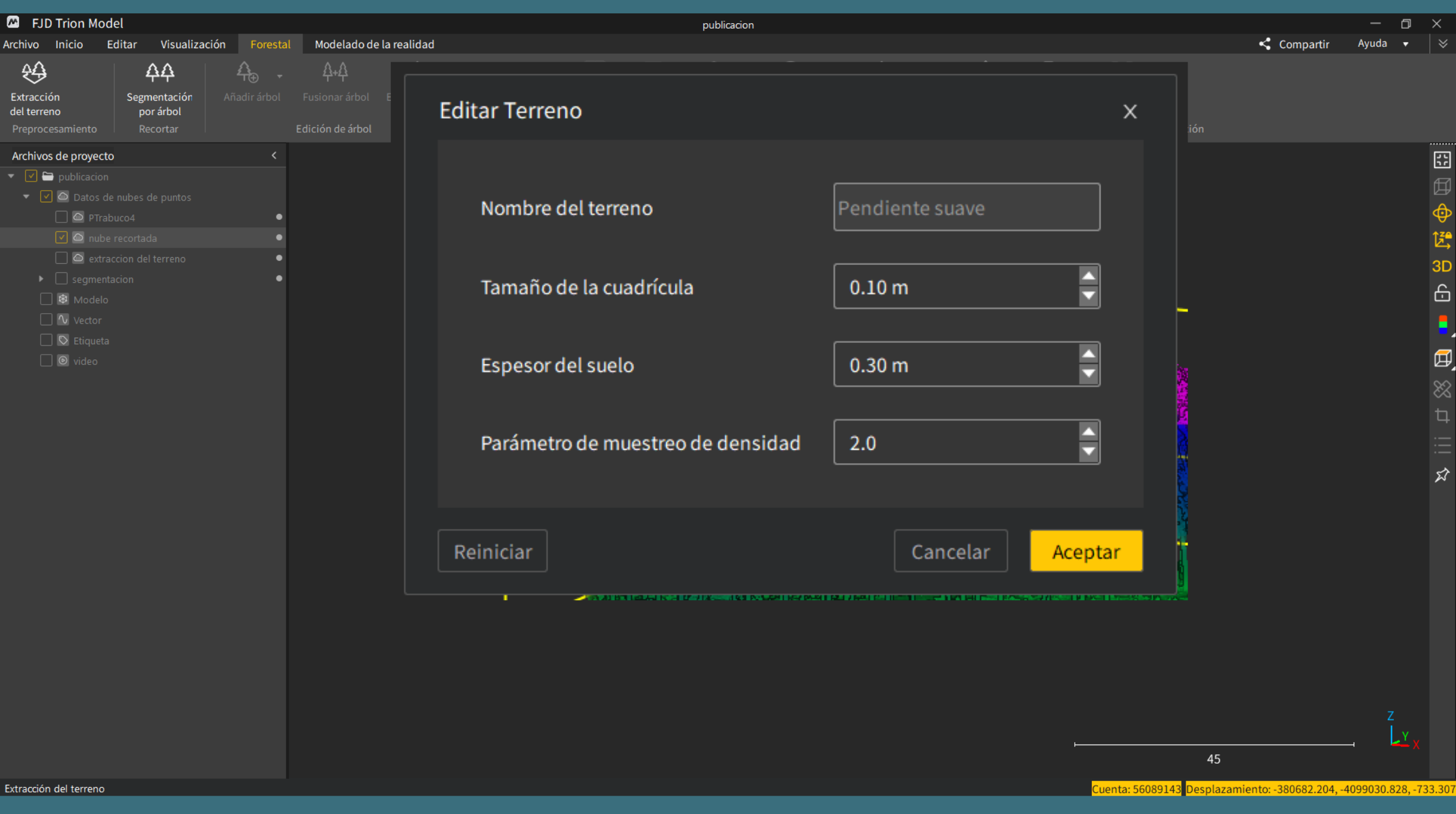Click the Compartir share icon
This screenshot has height=814, width=1456.
coord(1265,44)
